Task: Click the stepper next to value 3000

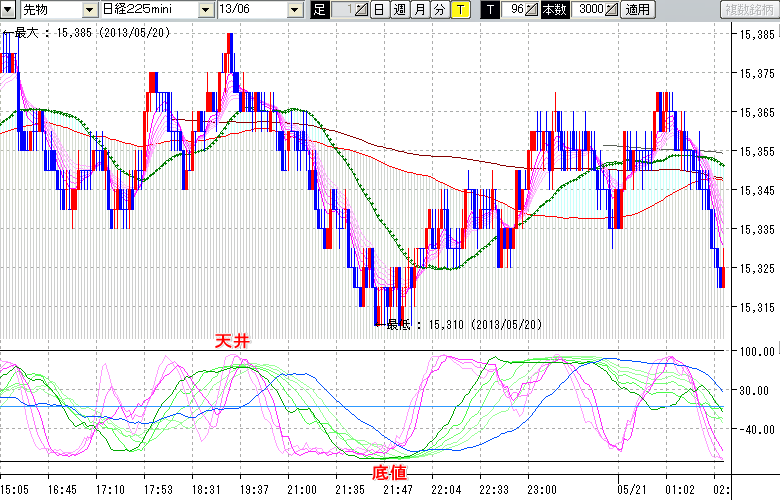Action: [x=612, y=10]
